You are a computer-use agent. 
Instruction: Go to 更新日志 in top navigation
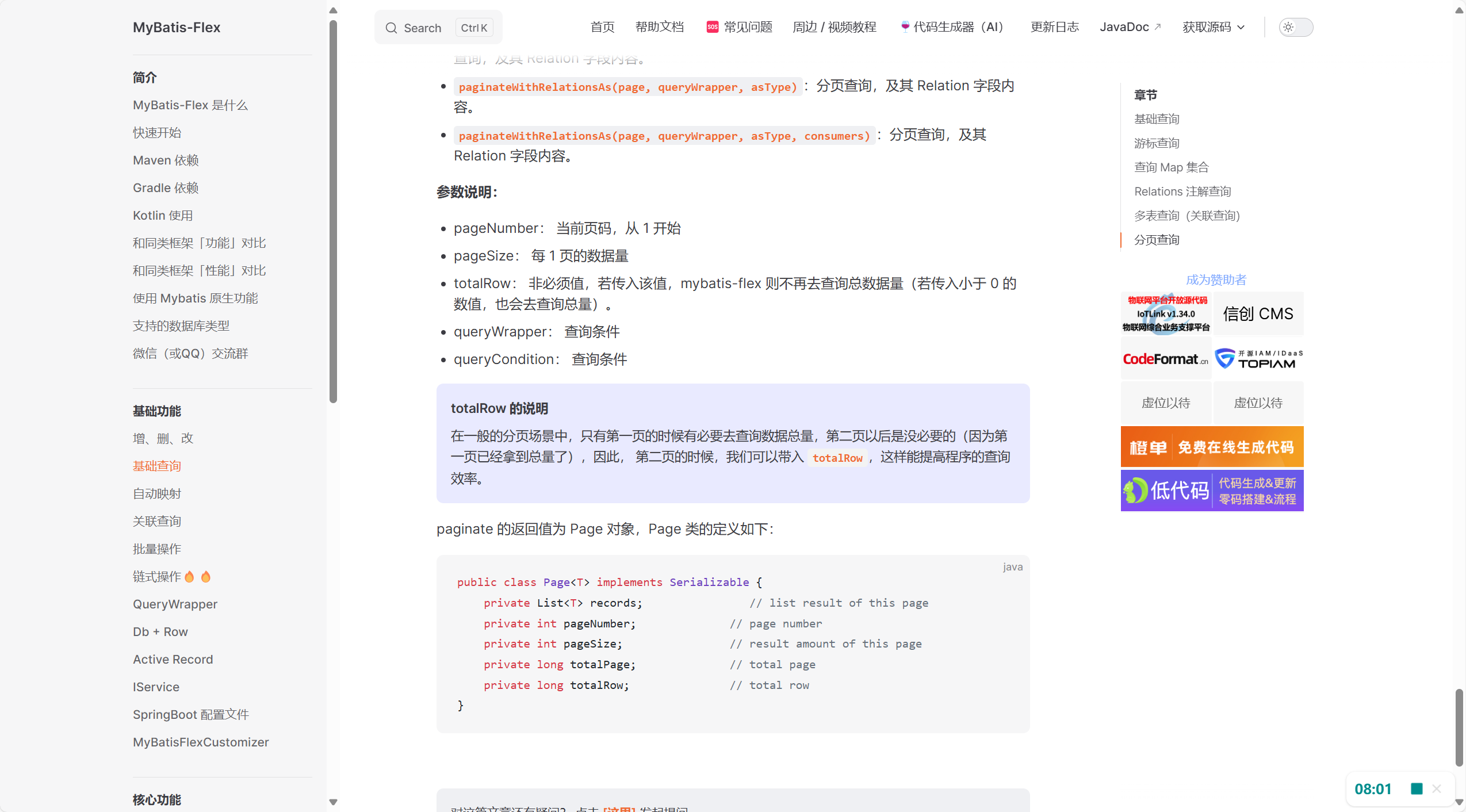(1054, 27)
